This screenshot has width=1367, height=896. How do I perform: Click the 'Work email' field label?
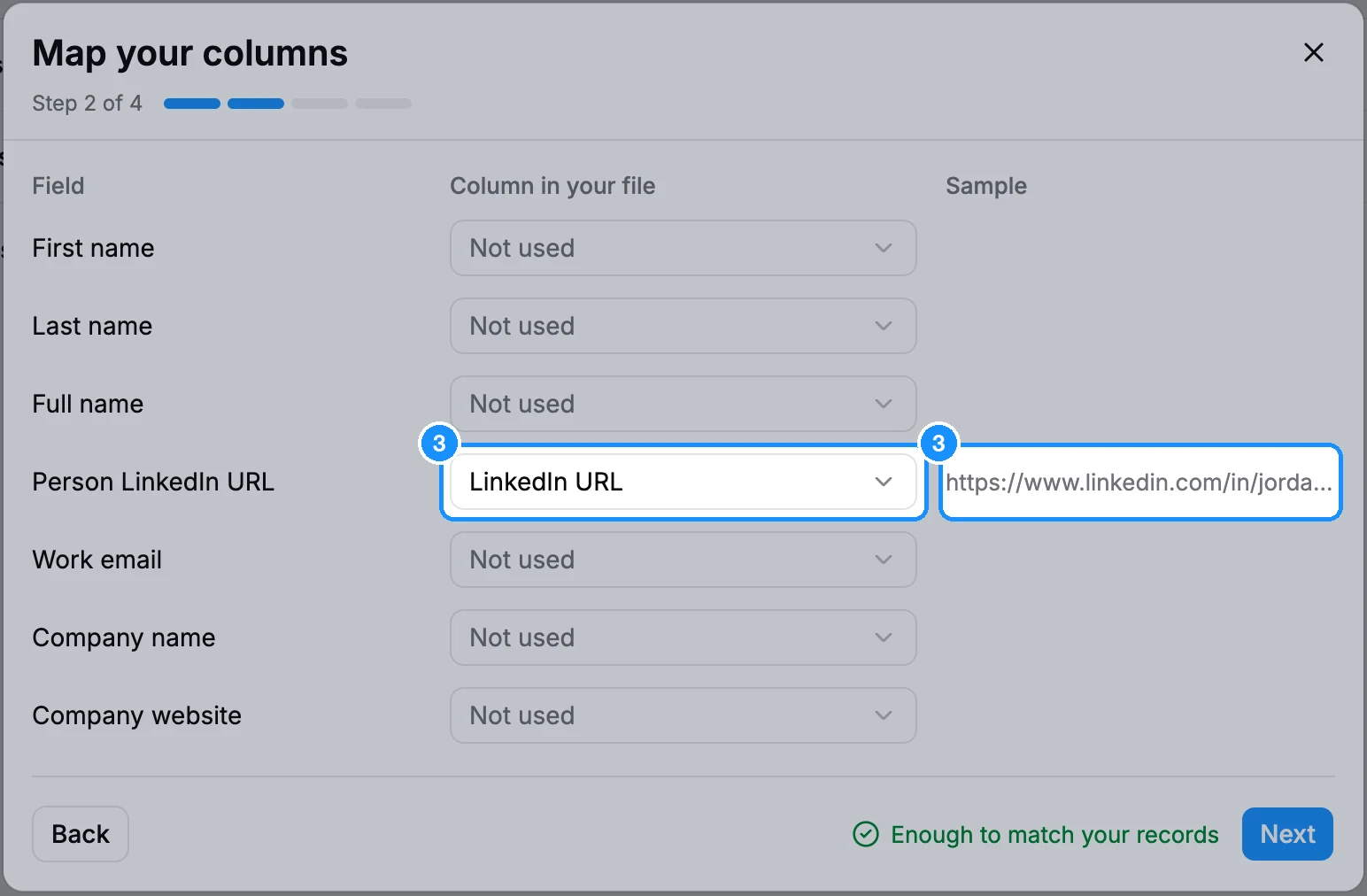pos(97,560)
